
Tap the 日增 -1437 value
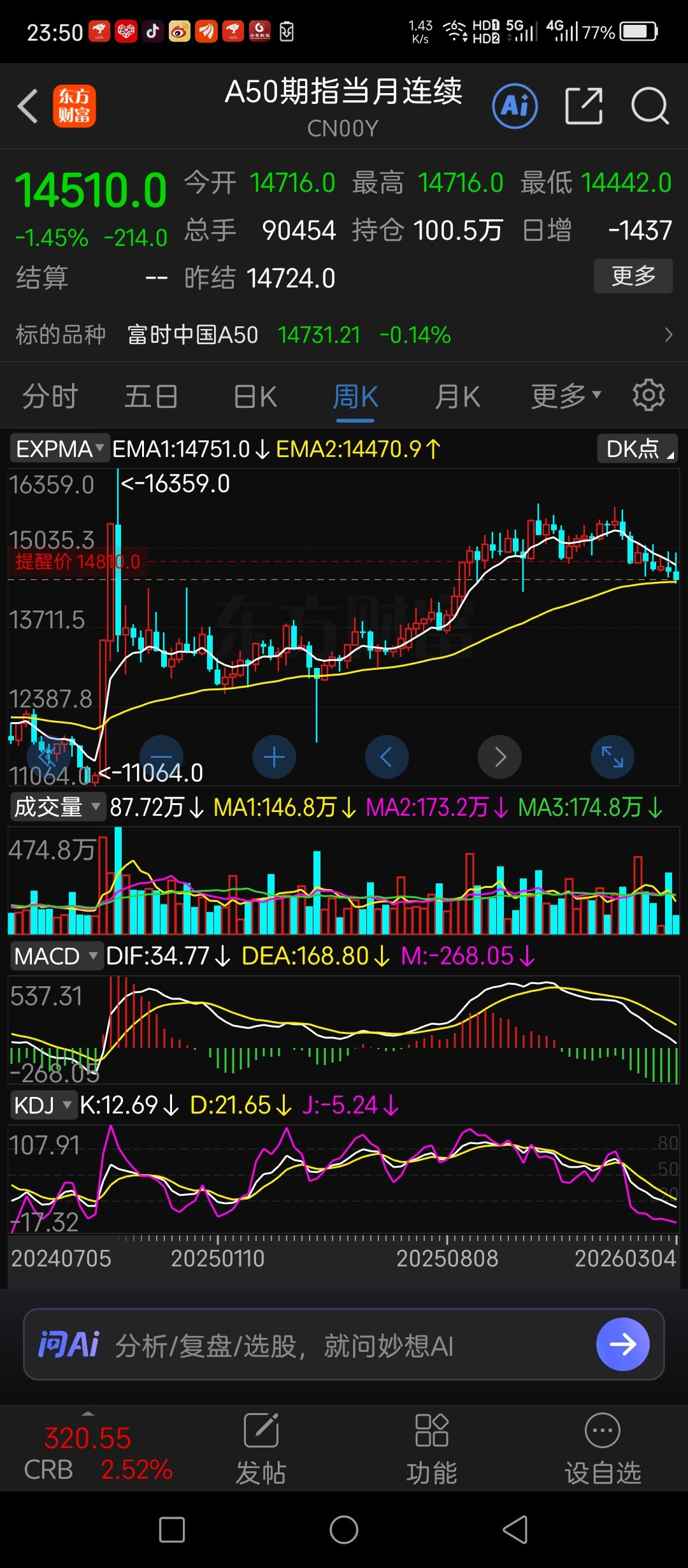640,231
